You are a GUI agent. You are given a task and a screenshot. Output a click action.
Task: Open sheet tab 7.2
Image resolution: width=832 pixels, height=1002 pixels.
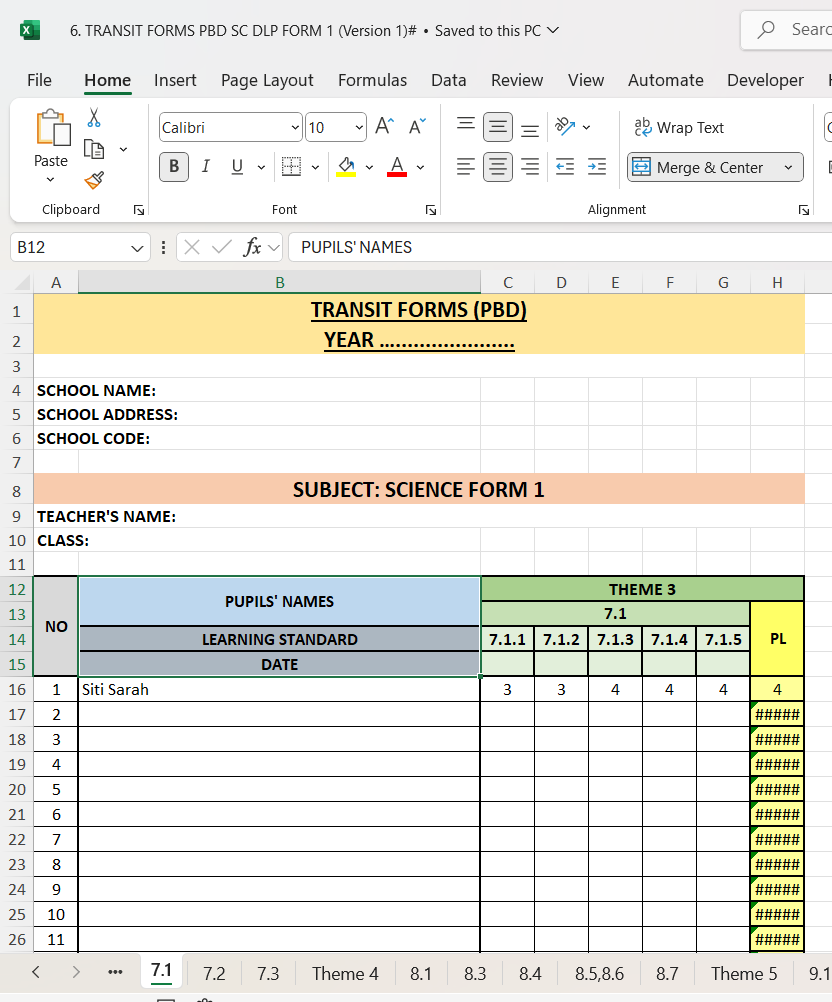214,974
